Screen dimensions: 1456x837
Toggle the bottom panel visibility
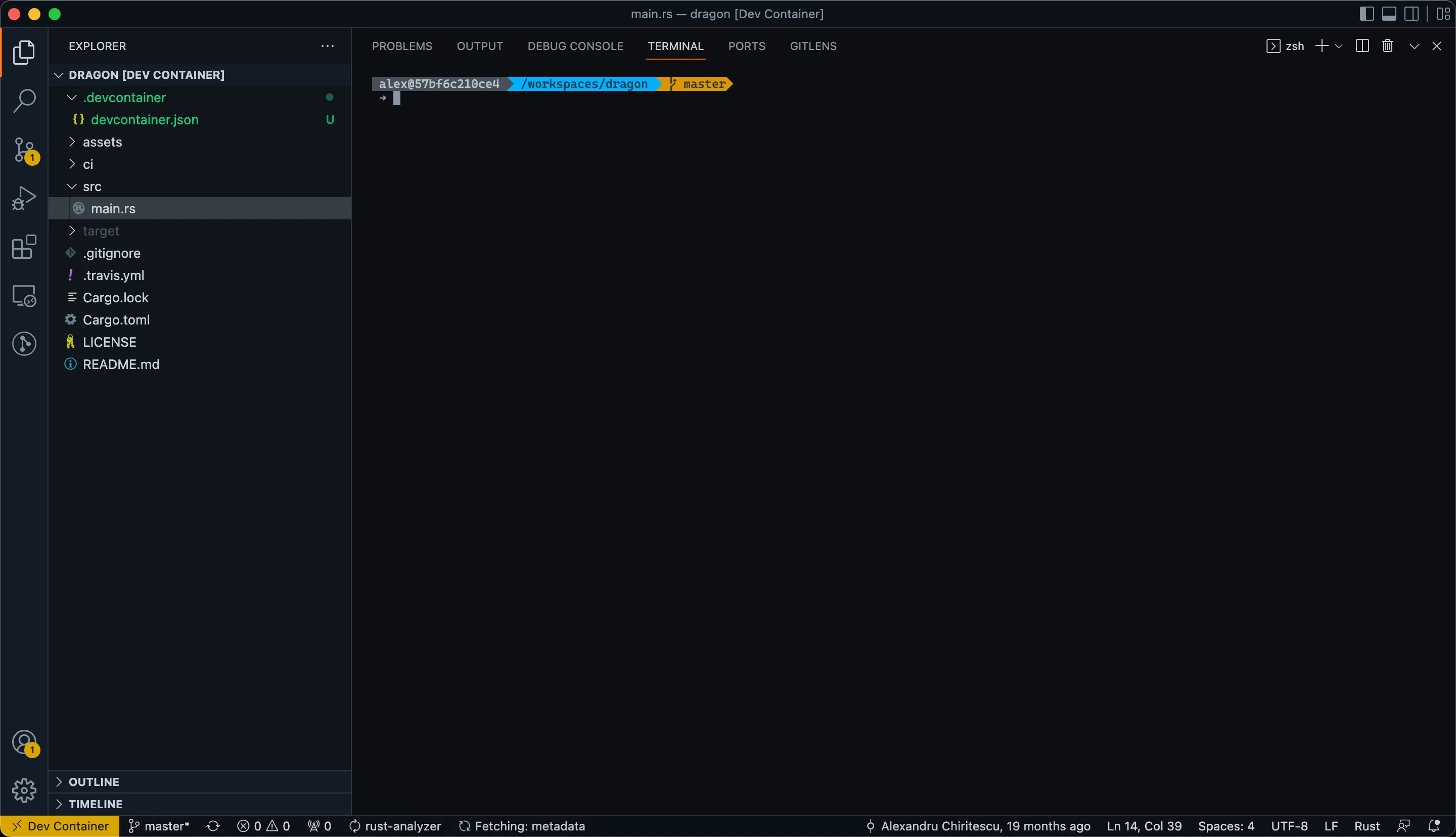tap(1389, 14)
